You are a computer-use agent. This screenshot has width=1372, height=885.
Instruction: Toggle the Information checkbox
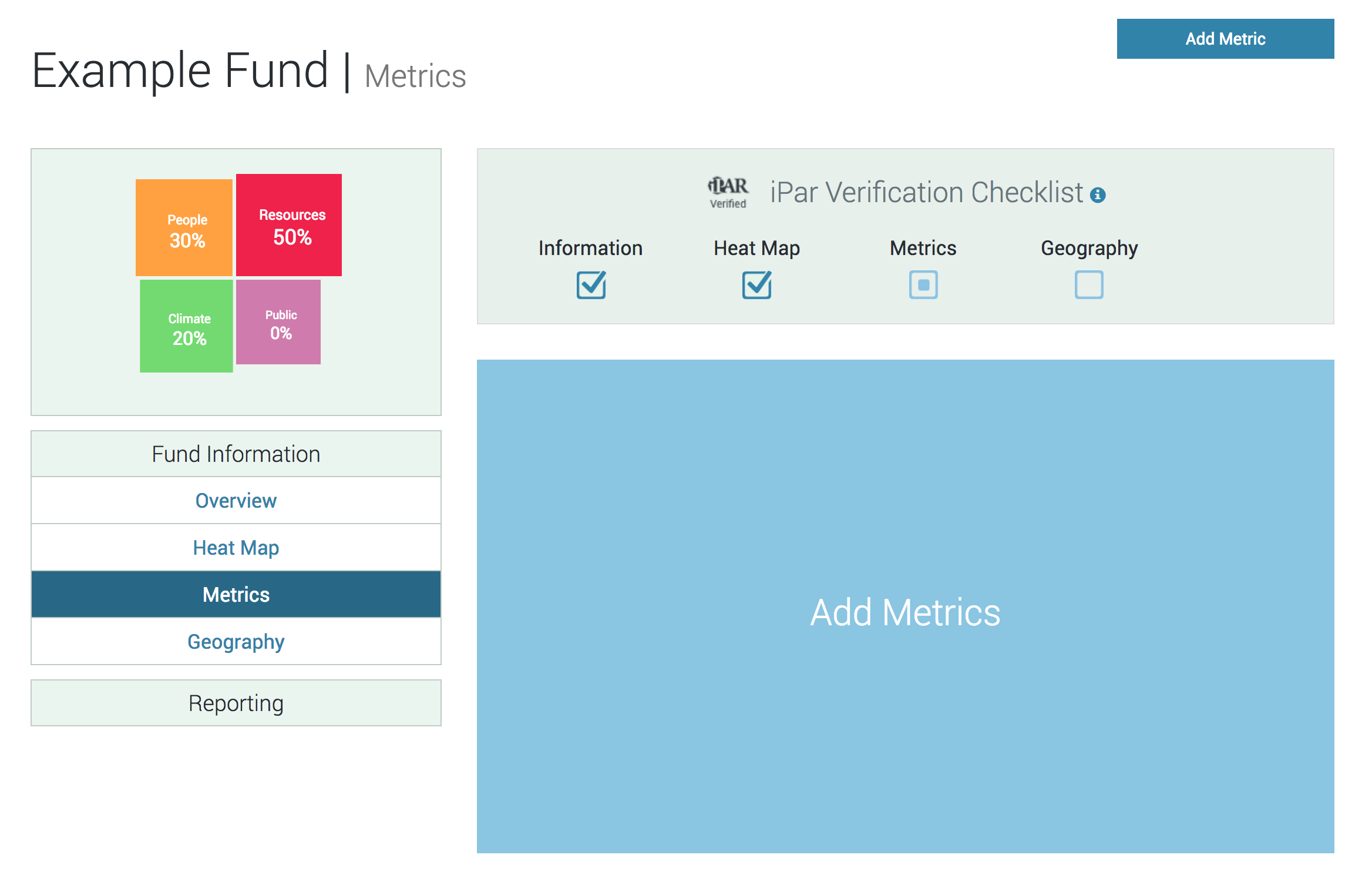point(591,285)
